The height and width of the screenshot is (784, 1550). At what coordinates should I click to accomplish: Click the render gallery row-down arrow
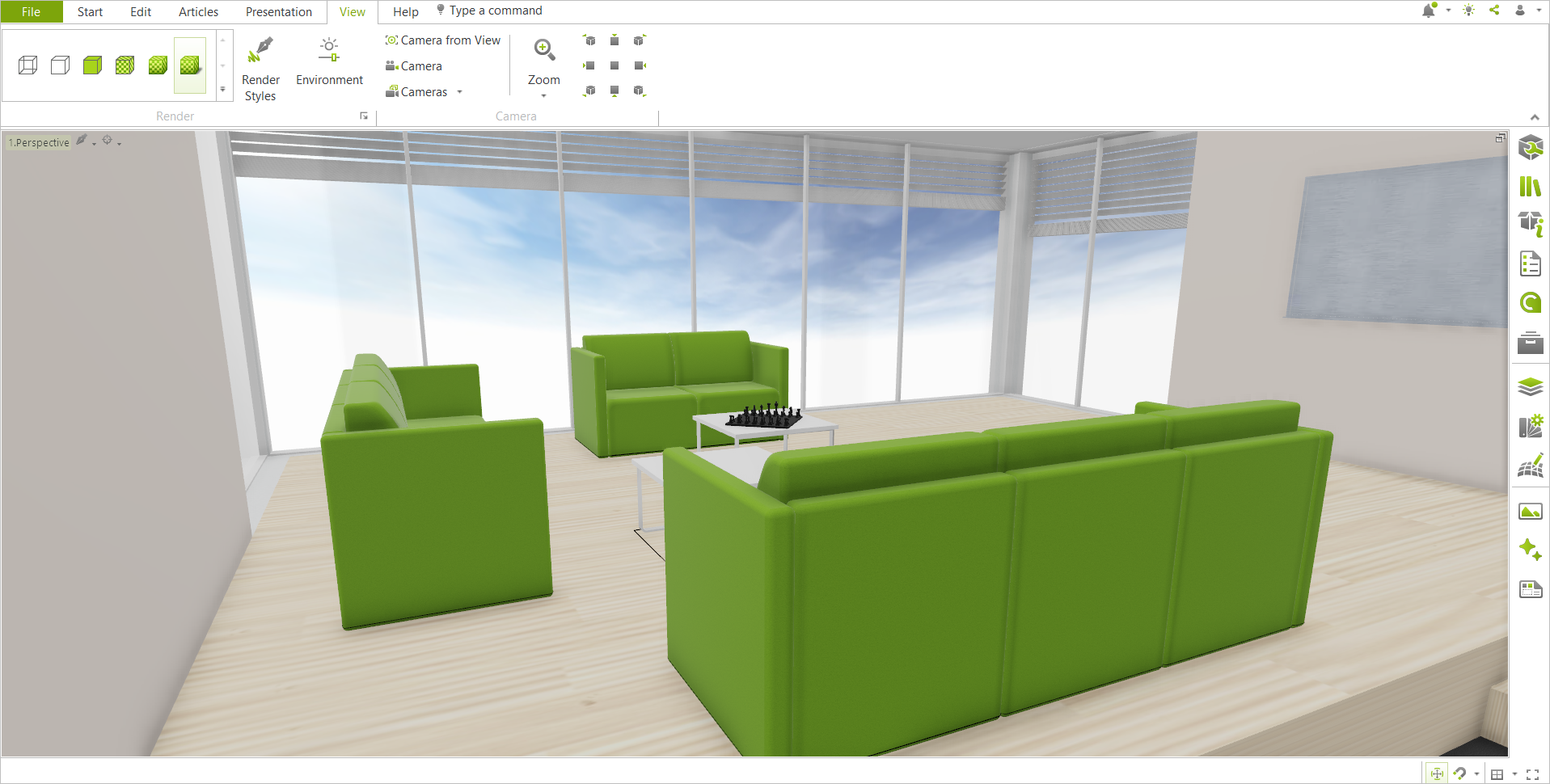click(x=223, y=65)
